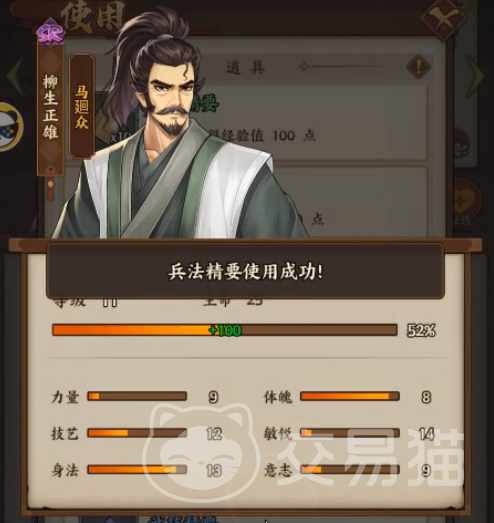Select the 柳生正雄 name banner
The width and height of the screenshot is (494, 523).
point(50,107)
